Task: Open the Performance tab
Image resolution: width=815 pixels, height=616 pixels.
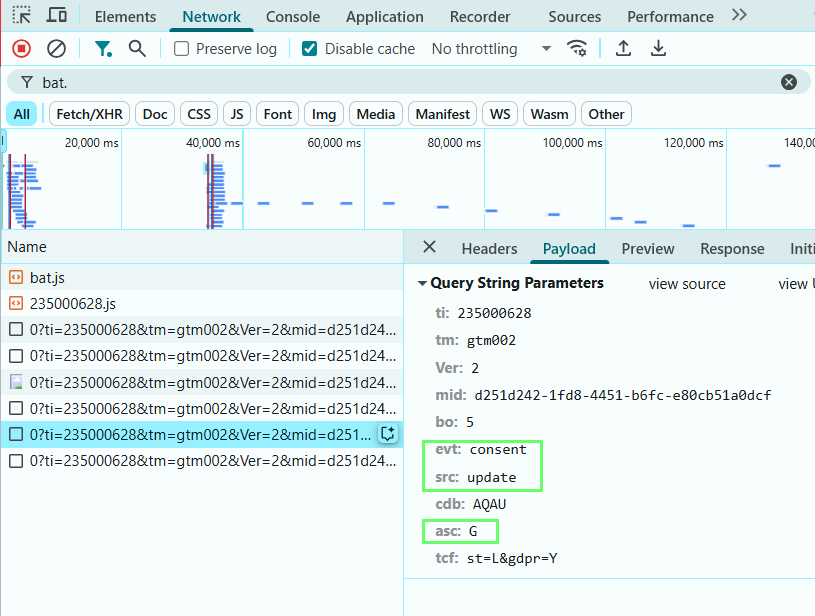Action: tap(670, 17)
